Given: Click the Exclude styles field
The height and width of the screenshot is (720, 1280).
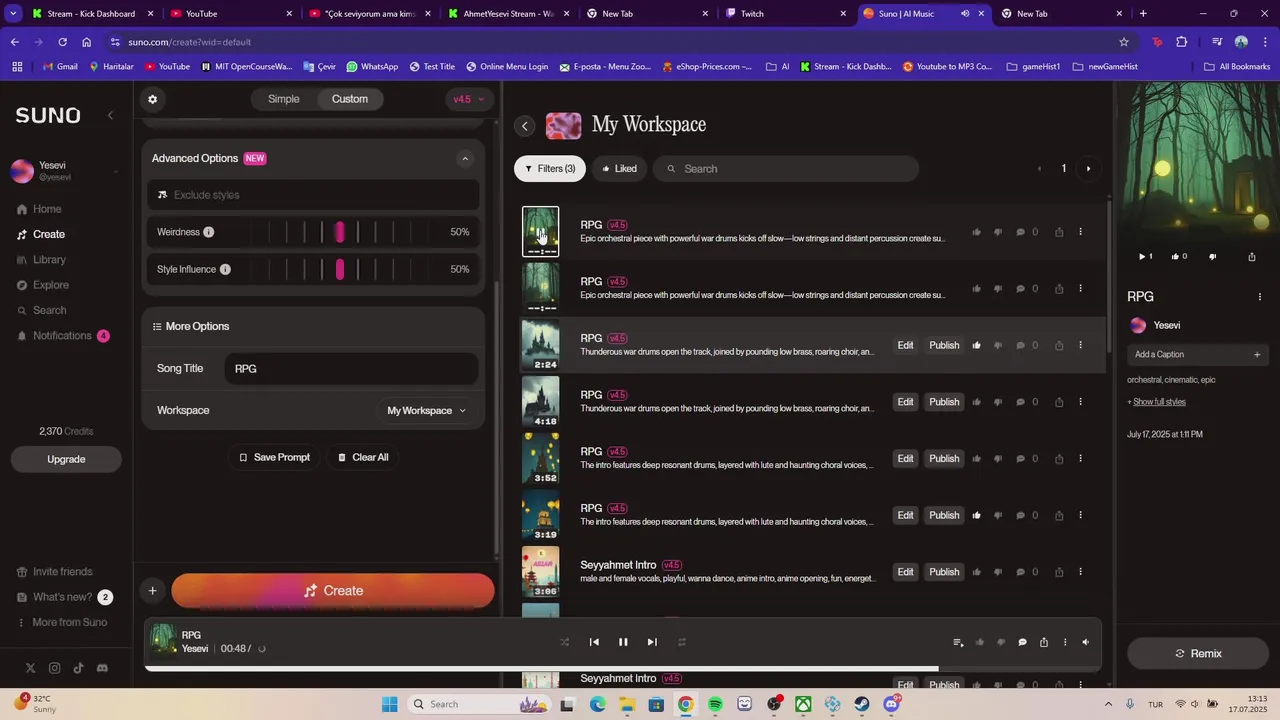Looking at the screenshot, I should (x=314, y=195).
